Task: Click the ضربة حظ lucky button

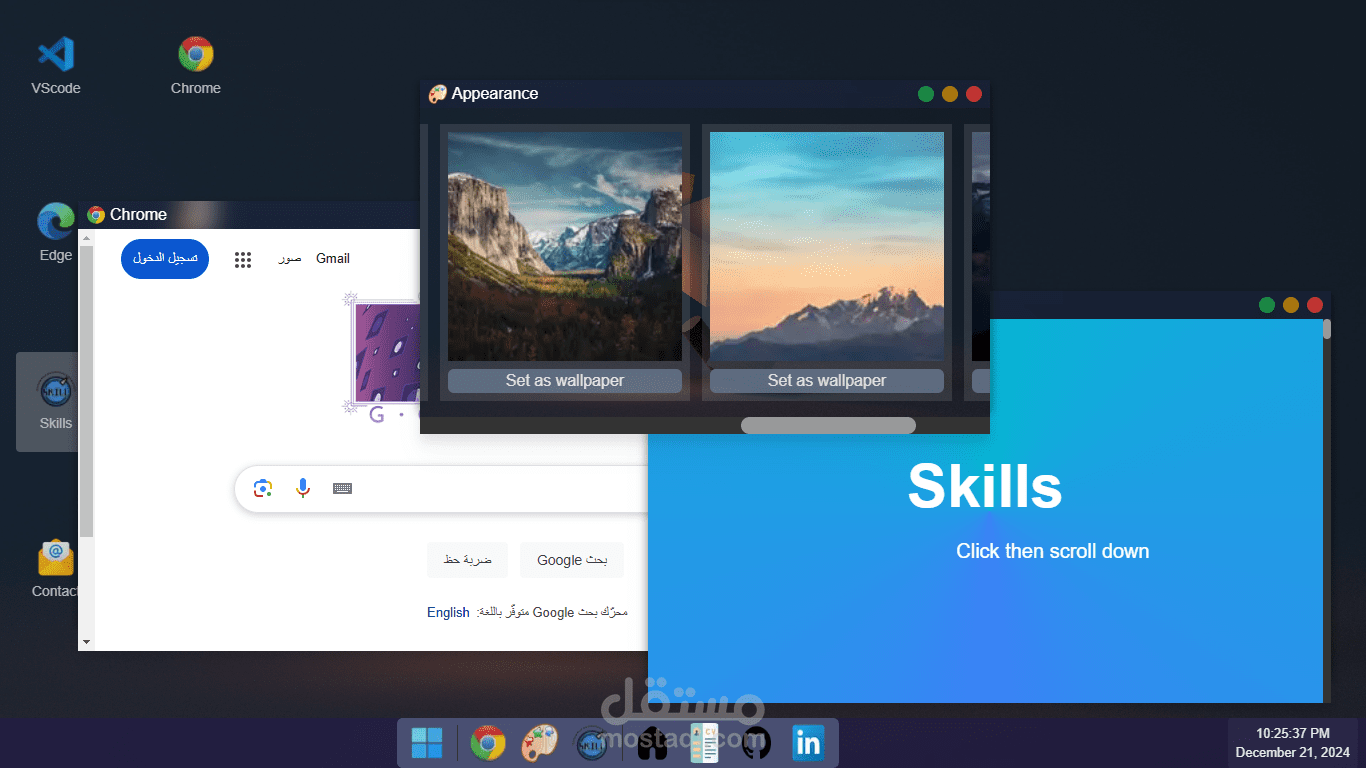Action: click(468, 560)
